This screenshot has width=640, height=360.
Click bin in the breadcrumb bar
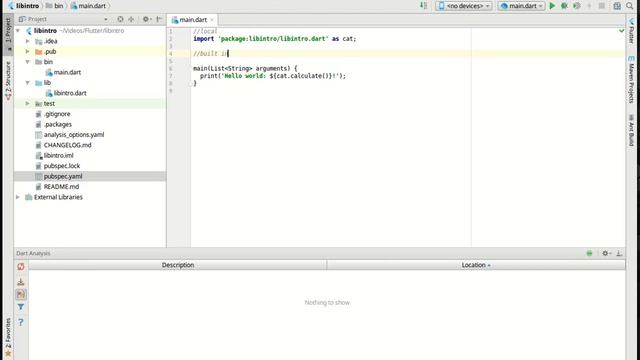[x=59, y=6]
